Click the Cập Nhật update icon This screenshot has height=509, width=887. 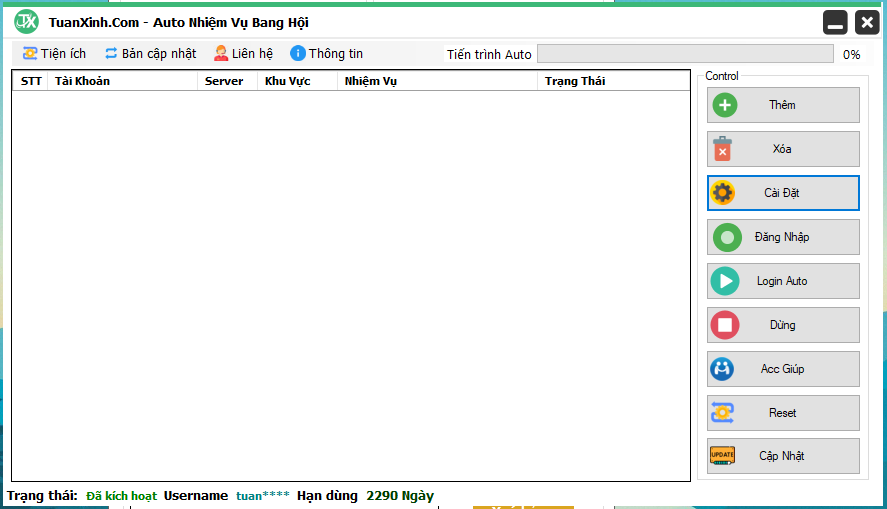pyautogui.click(x=722, y=456)
